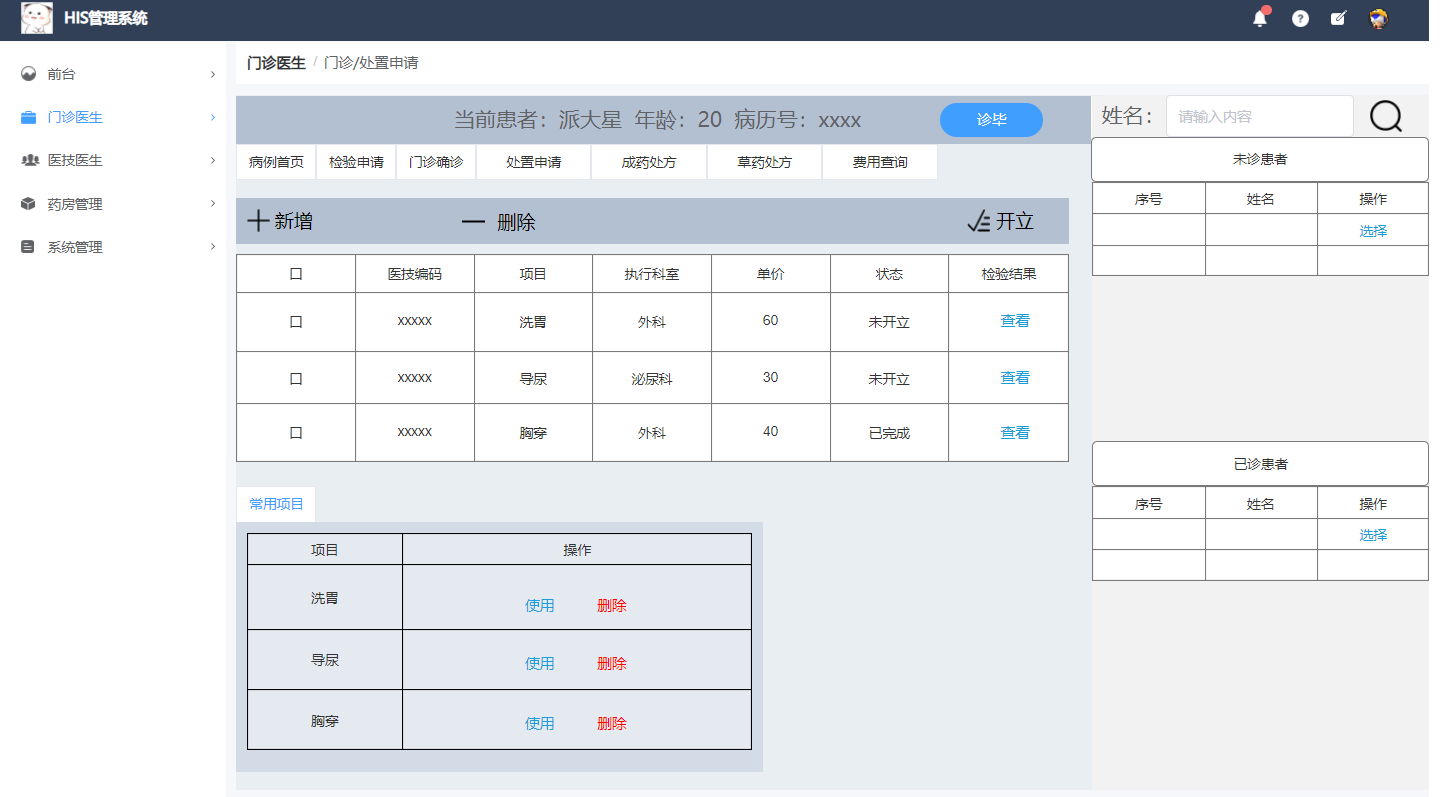The image size is (1442, 797).
Task: Click the unit price 30 cell
Action: 770,378
